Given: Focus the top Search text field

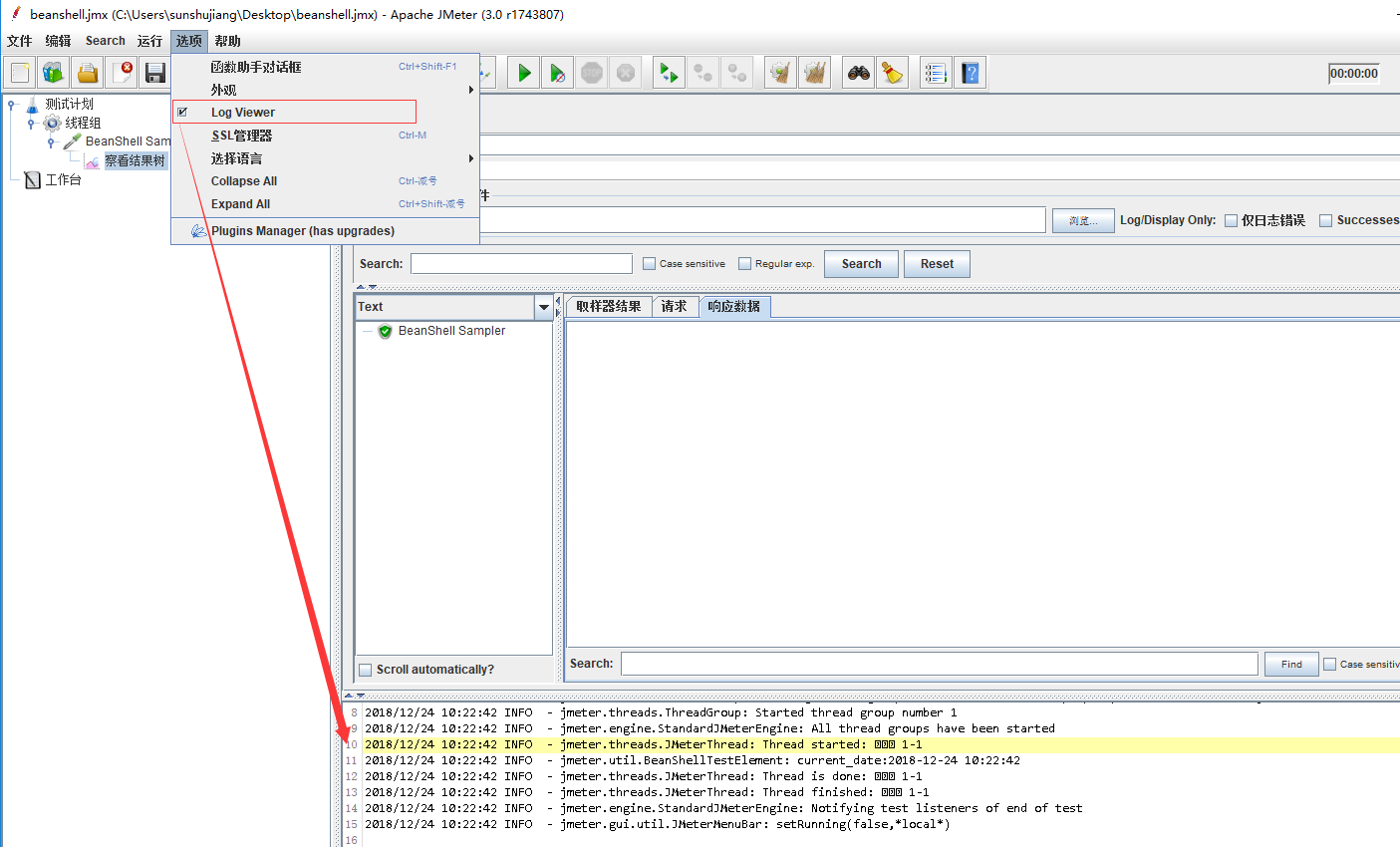Looking at the screenshot, I should click(x=521, y=264).
